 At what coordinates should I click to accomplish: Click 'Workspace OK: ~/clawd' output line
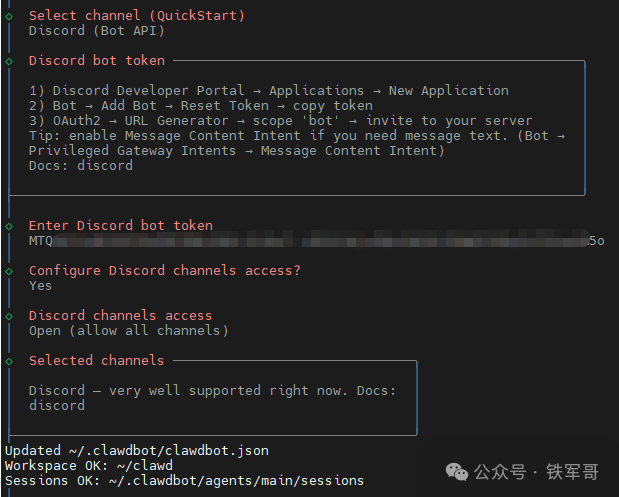pos(89,466)
